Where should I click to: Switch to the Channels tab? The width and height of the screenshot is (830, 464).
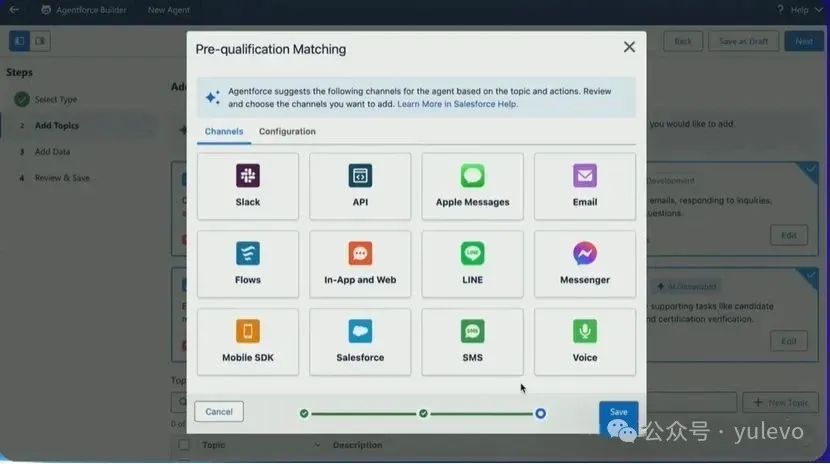click(x=224, y=131)
